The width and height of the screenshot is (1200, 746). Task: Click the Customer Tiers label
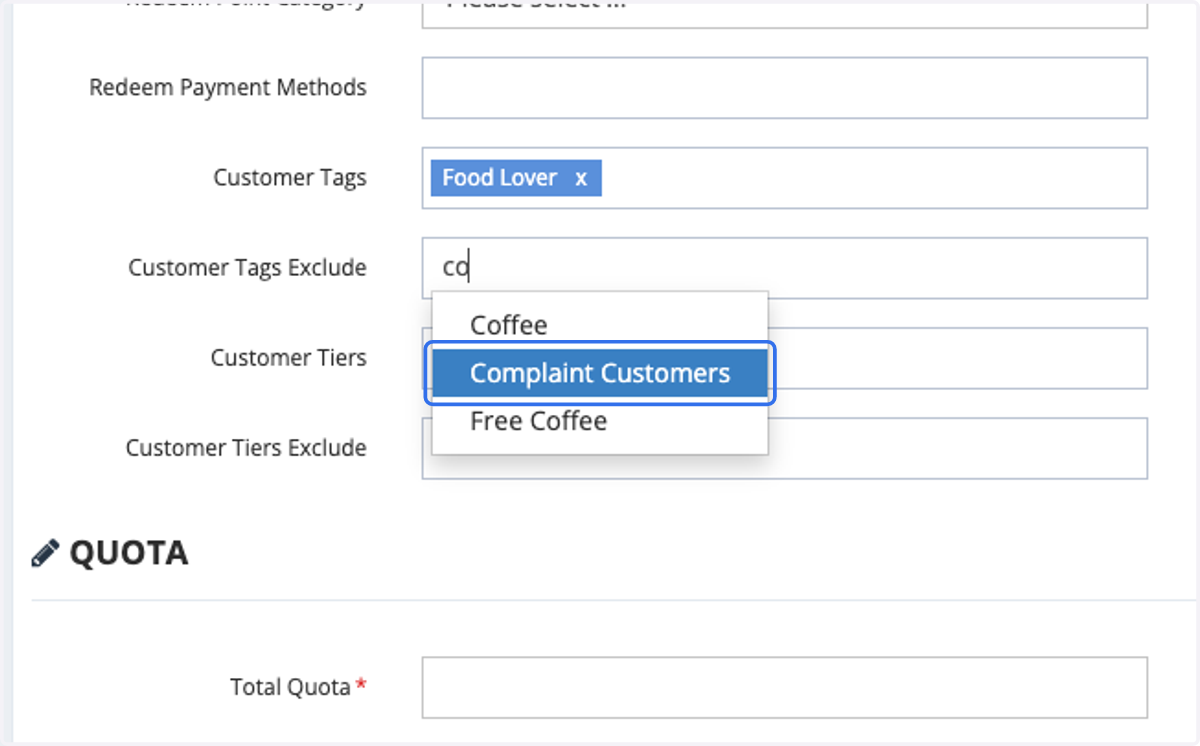tap(289, 358)
